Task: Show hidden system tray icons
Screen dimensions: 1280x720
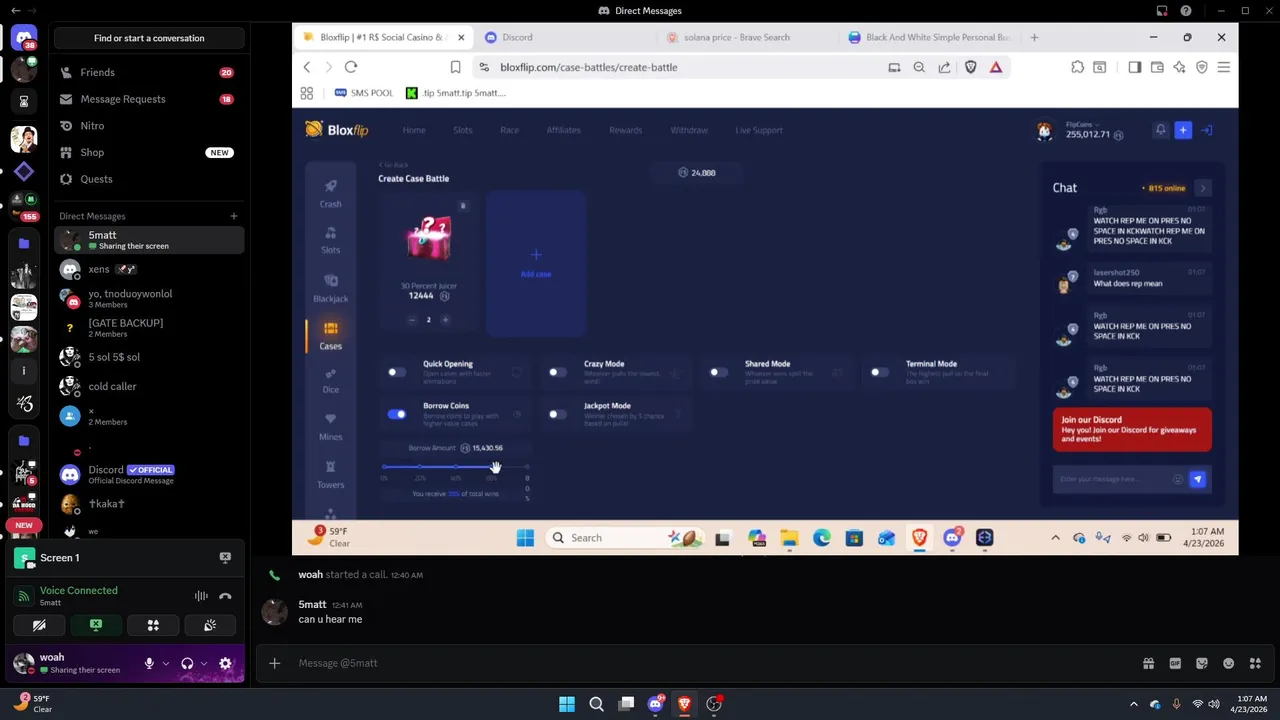Action: (1133, 704)
